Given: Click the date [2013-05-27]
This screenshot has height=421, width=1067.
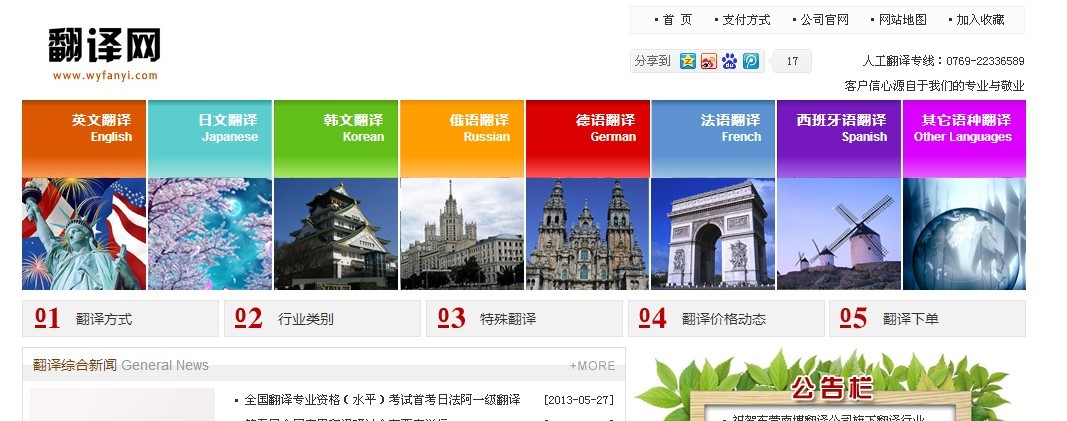Looking at the screenshot, I should coord(579,400).
